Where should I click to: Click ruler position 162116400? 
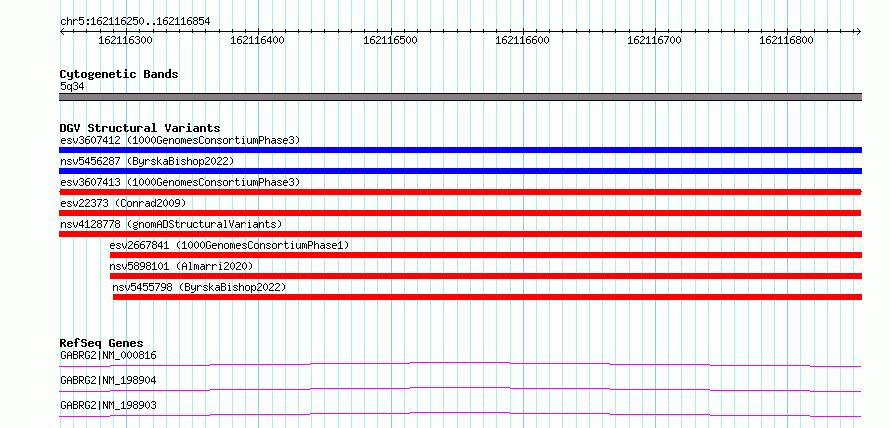coord(258,40)
